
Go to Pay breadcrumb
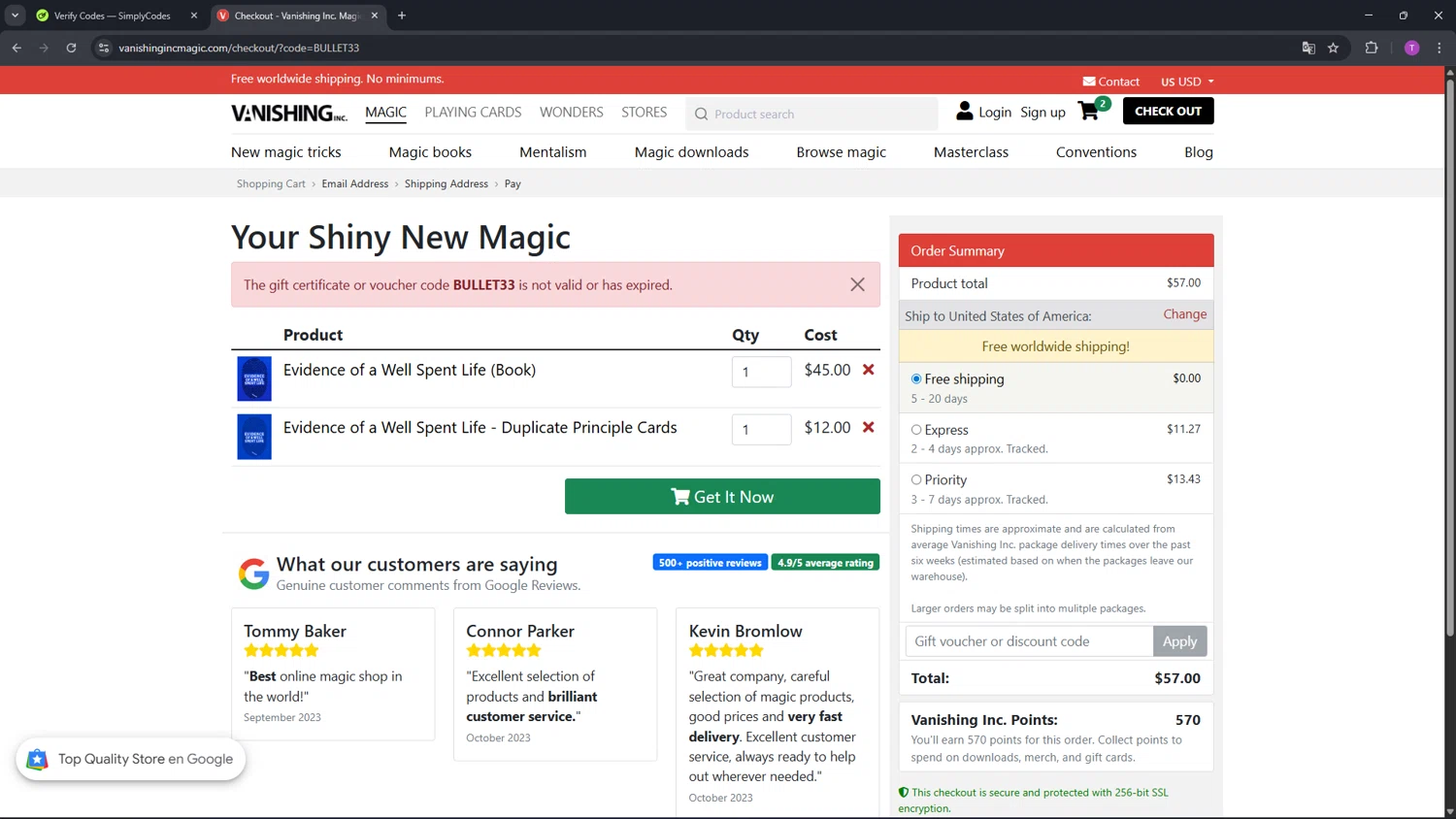[513, 183]
